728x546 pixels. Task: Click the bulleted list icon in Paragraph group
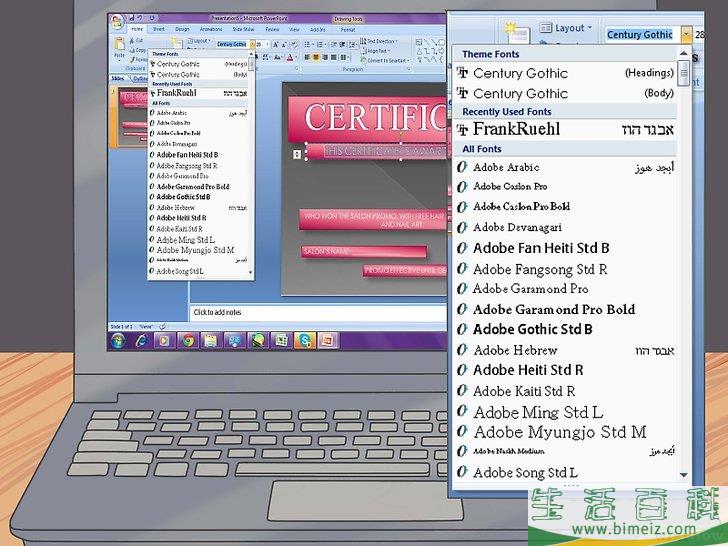point(308,45)
